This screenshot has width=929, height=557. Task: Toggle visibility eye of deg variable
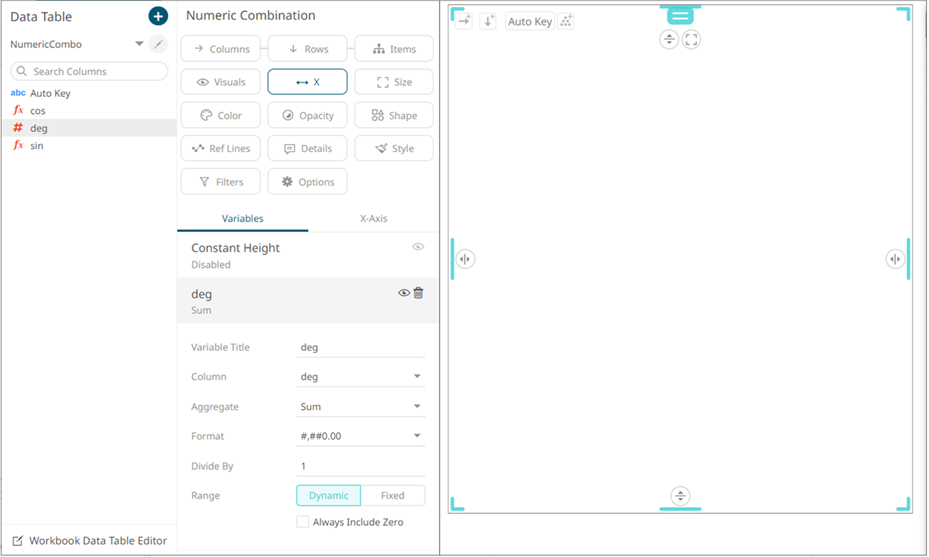(x=404, y=293)
